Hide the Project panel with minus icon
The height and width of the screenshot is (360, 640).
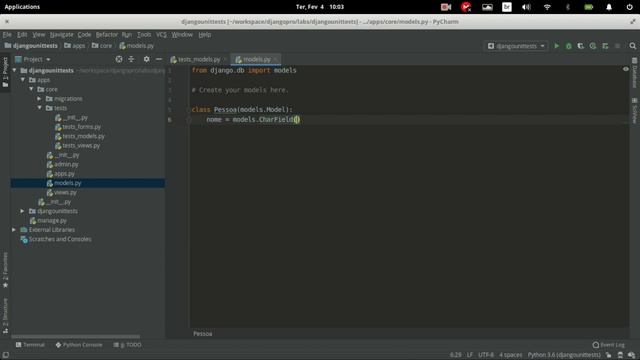click(x=159, y=59)
